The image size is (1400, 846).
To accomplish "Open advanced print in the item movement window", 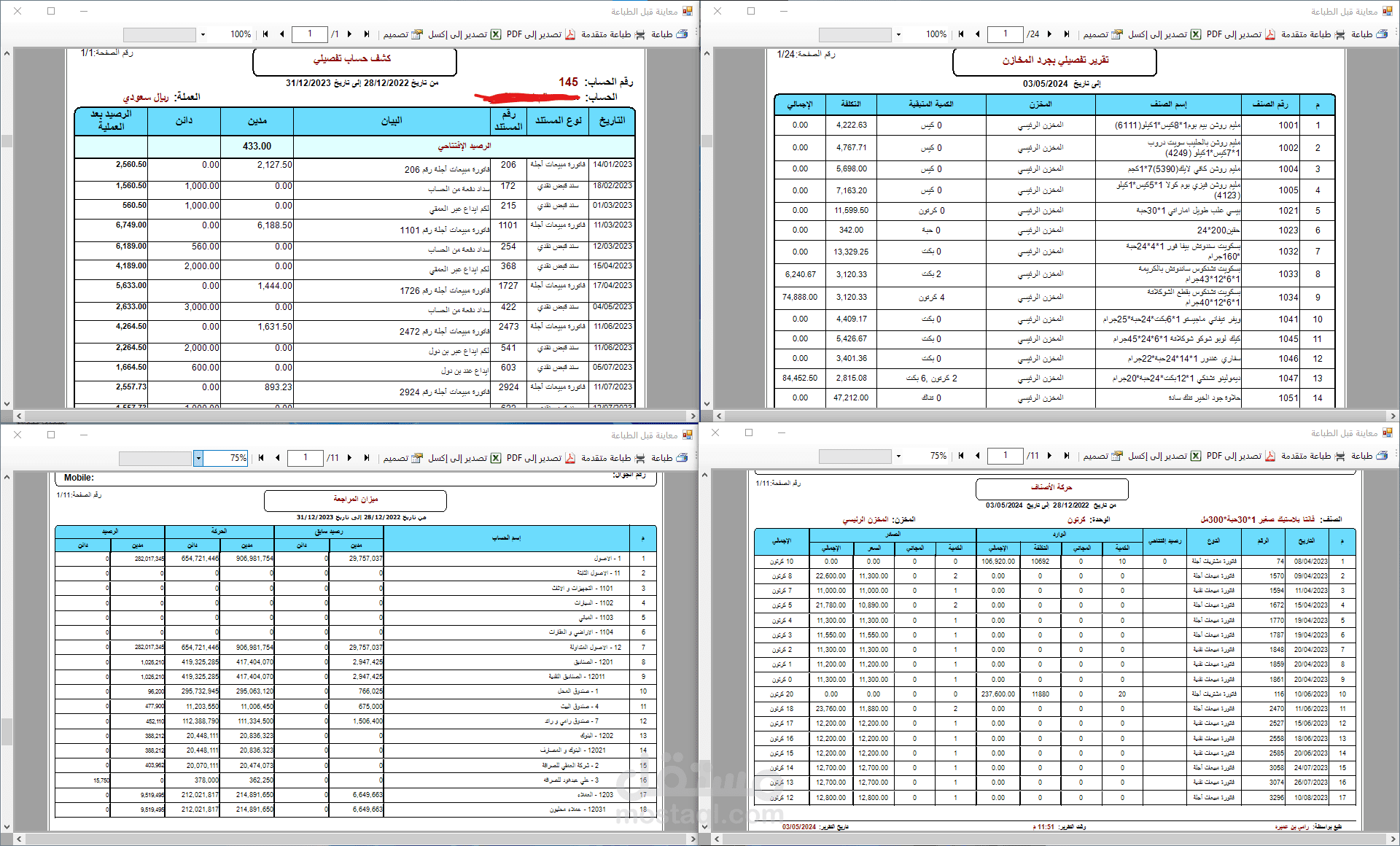I will click(x=1313, y=456).
